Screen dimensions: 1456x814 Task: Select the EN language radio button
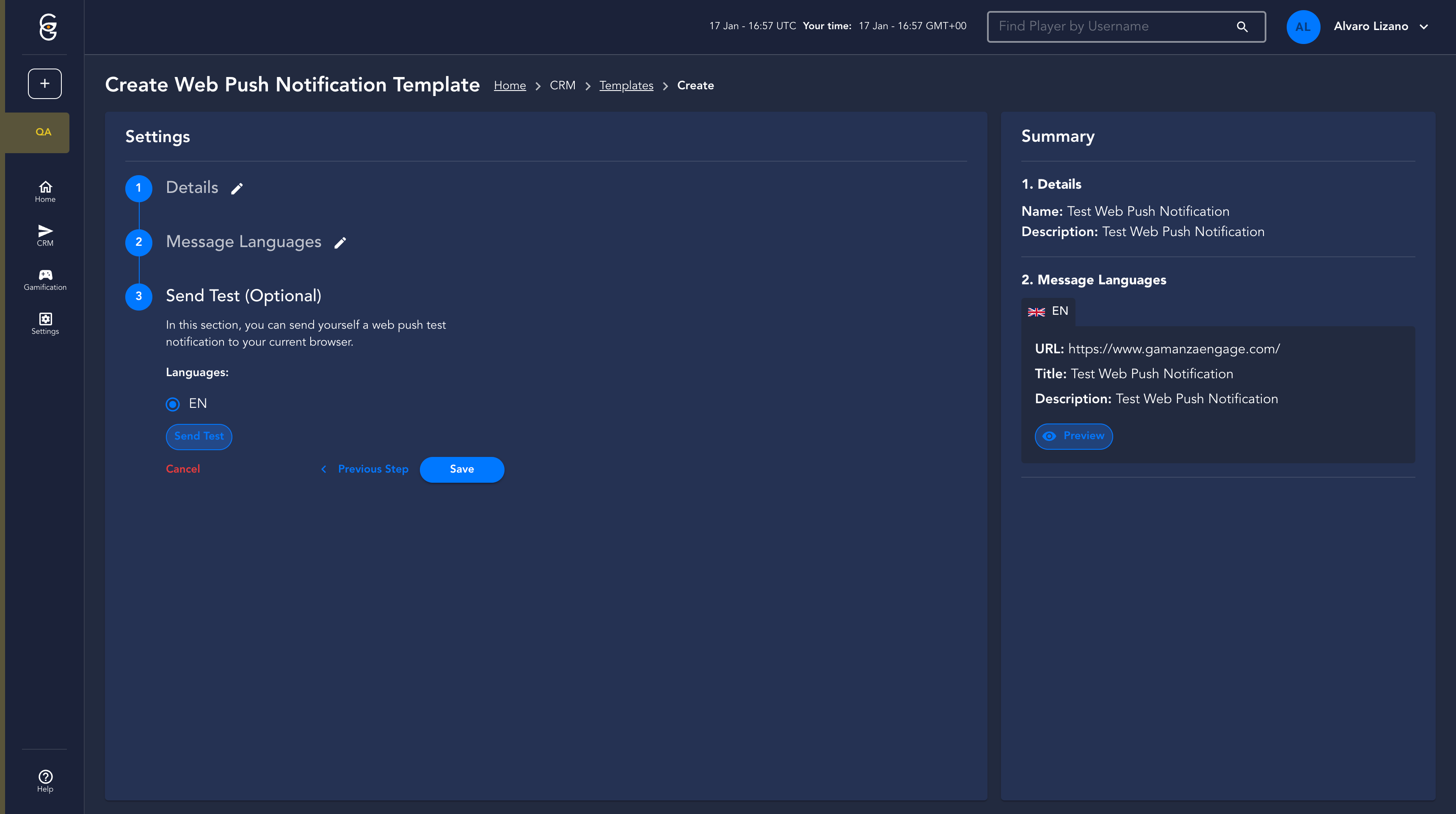tap(173, 404)
